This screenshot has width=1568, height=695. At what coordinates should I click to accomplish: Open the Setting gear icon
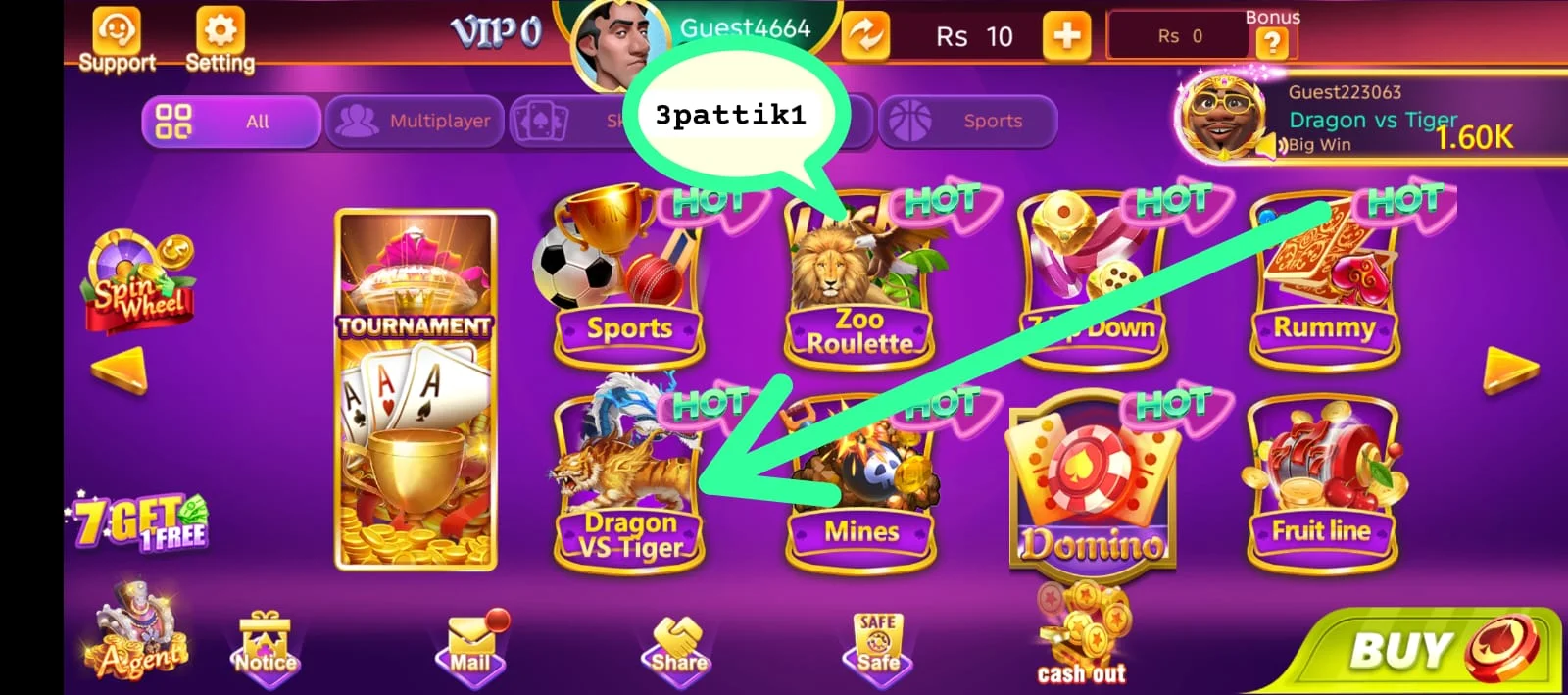point(220,39)
